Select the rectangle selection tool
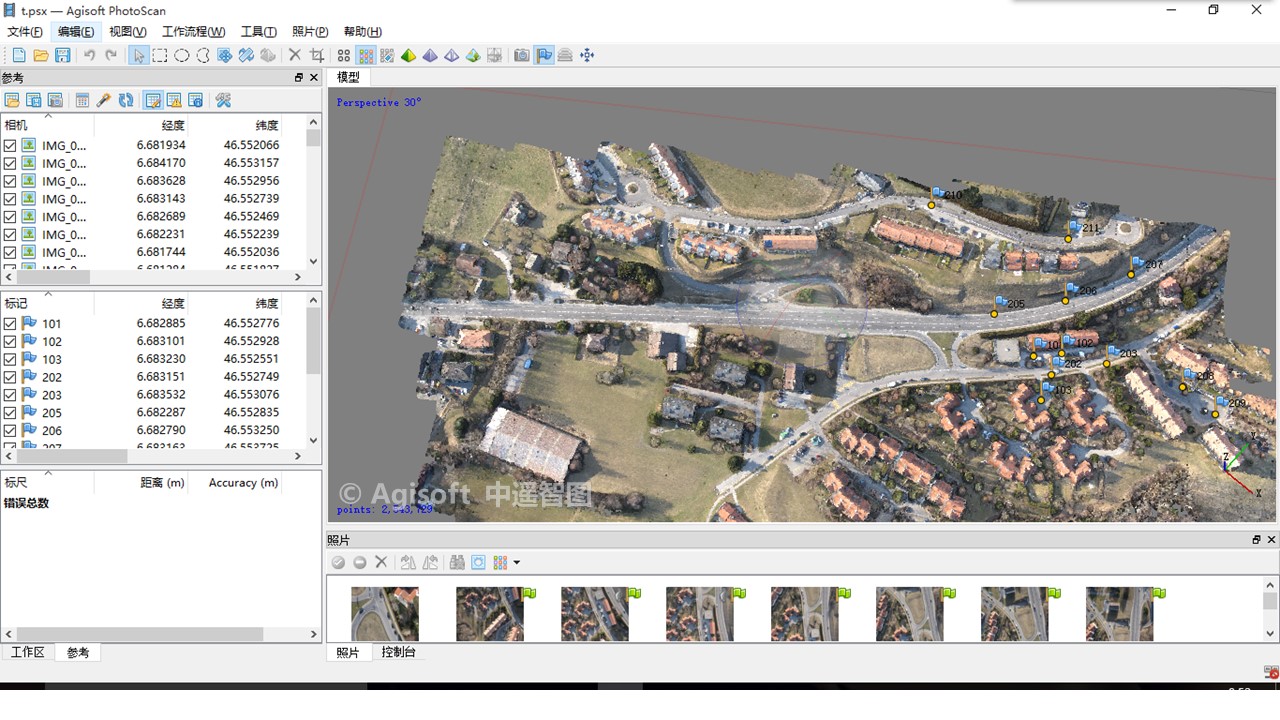The width and height of the screenshot is (1280, 720). (x=160, y=56)
